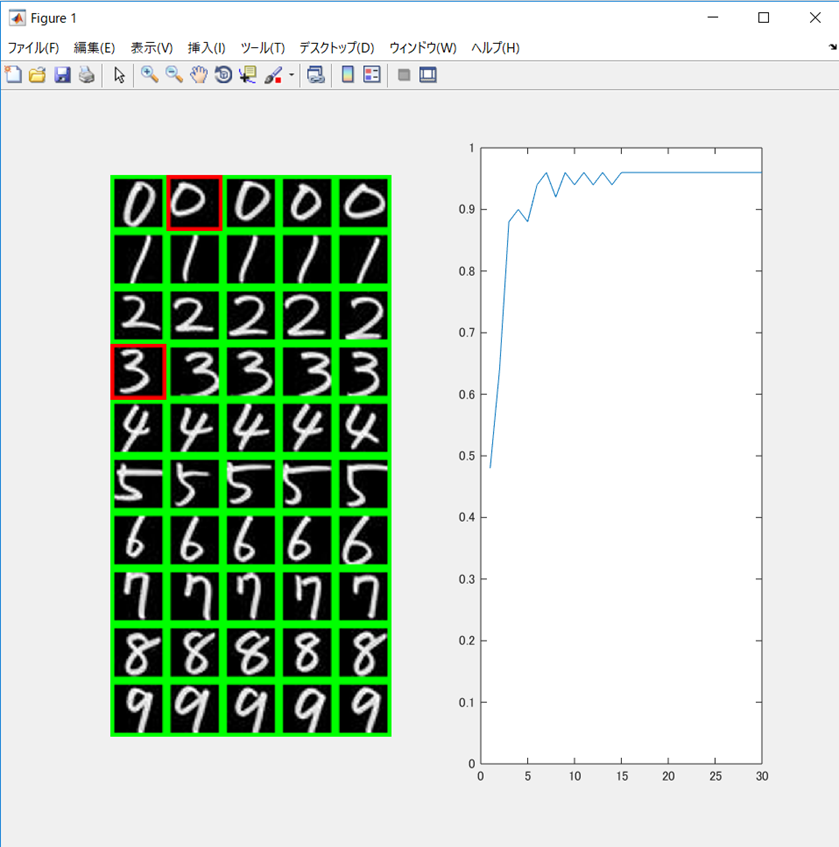Print the figure using the printer icon
Screen dimensions: 839x847
pos(86,75)
